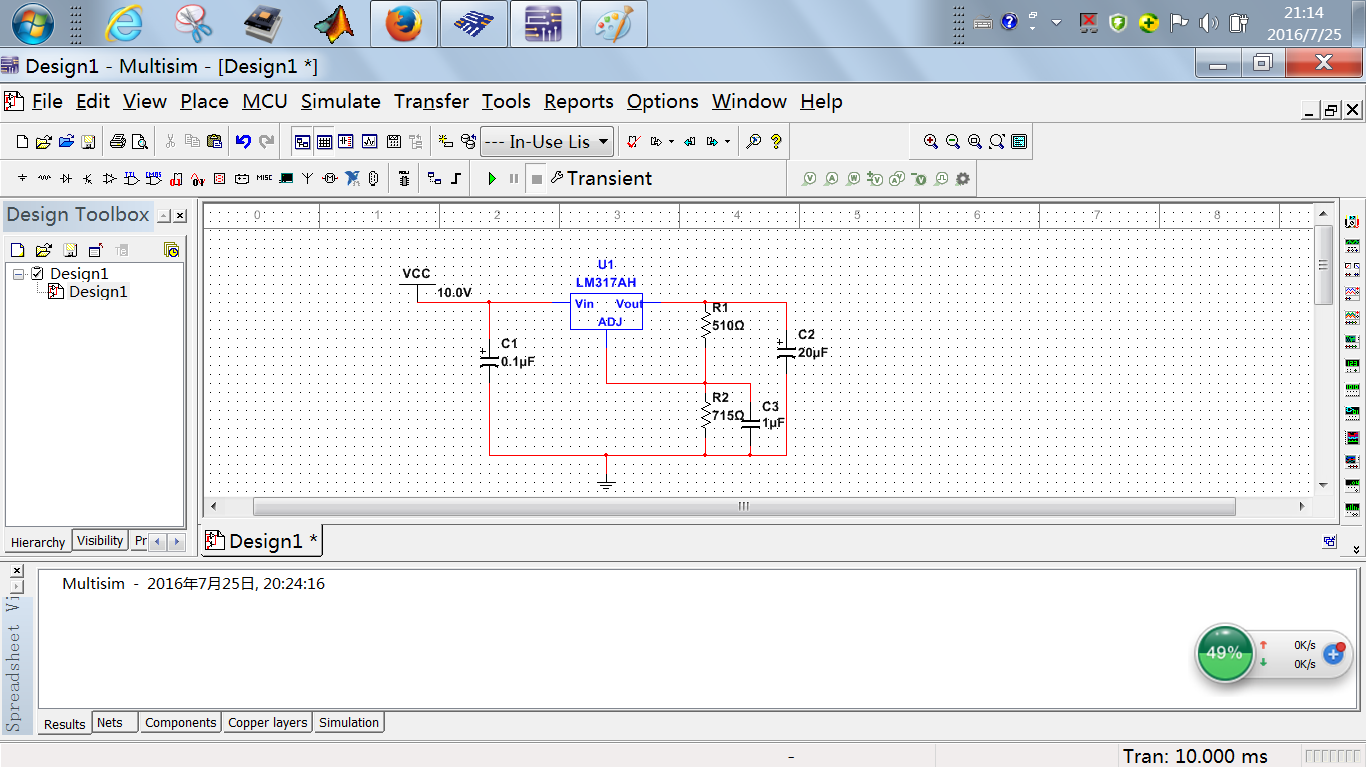1366x768 pixels.
Task: Click the Place MISC component icon
Action: coord(264,179)
